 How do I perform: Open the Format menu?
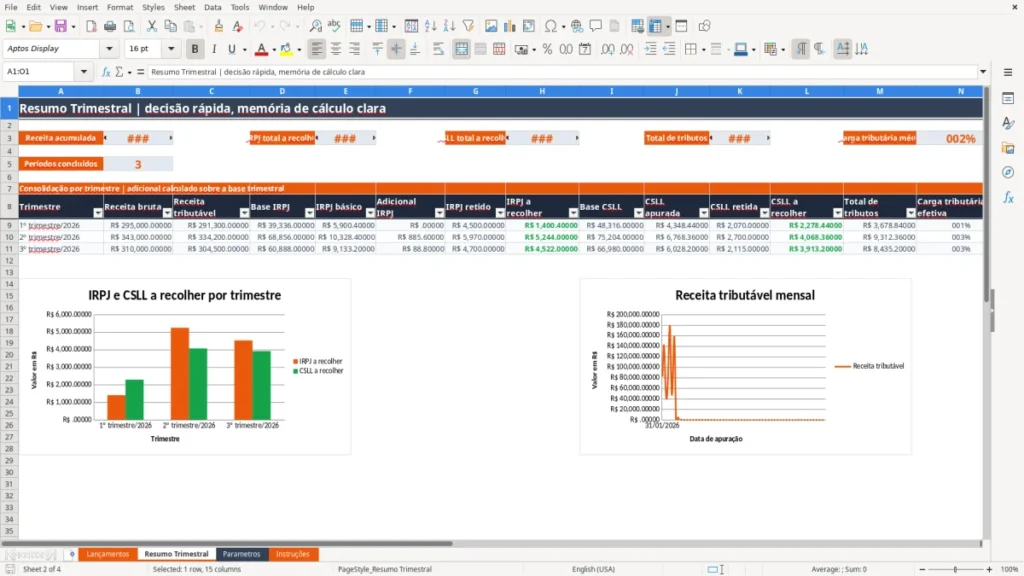(120, 7)
